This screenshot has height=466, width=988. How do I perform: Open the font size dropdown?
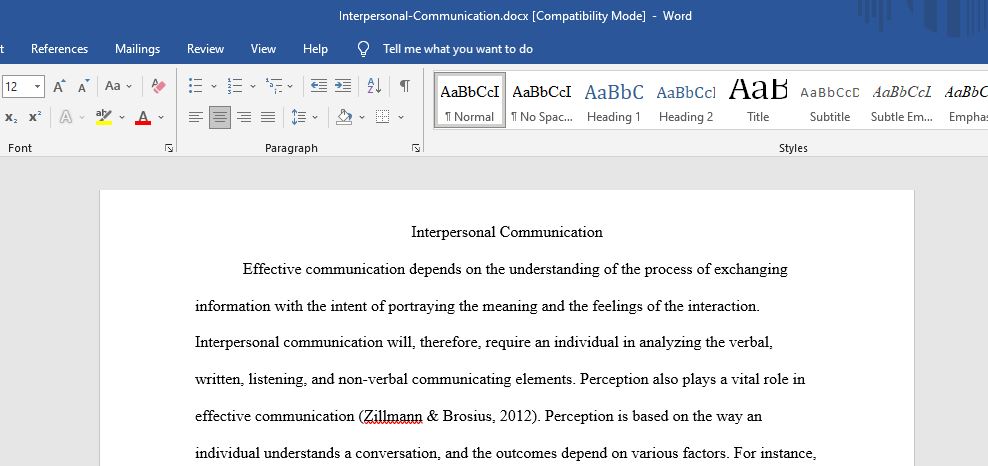point(38,86)
